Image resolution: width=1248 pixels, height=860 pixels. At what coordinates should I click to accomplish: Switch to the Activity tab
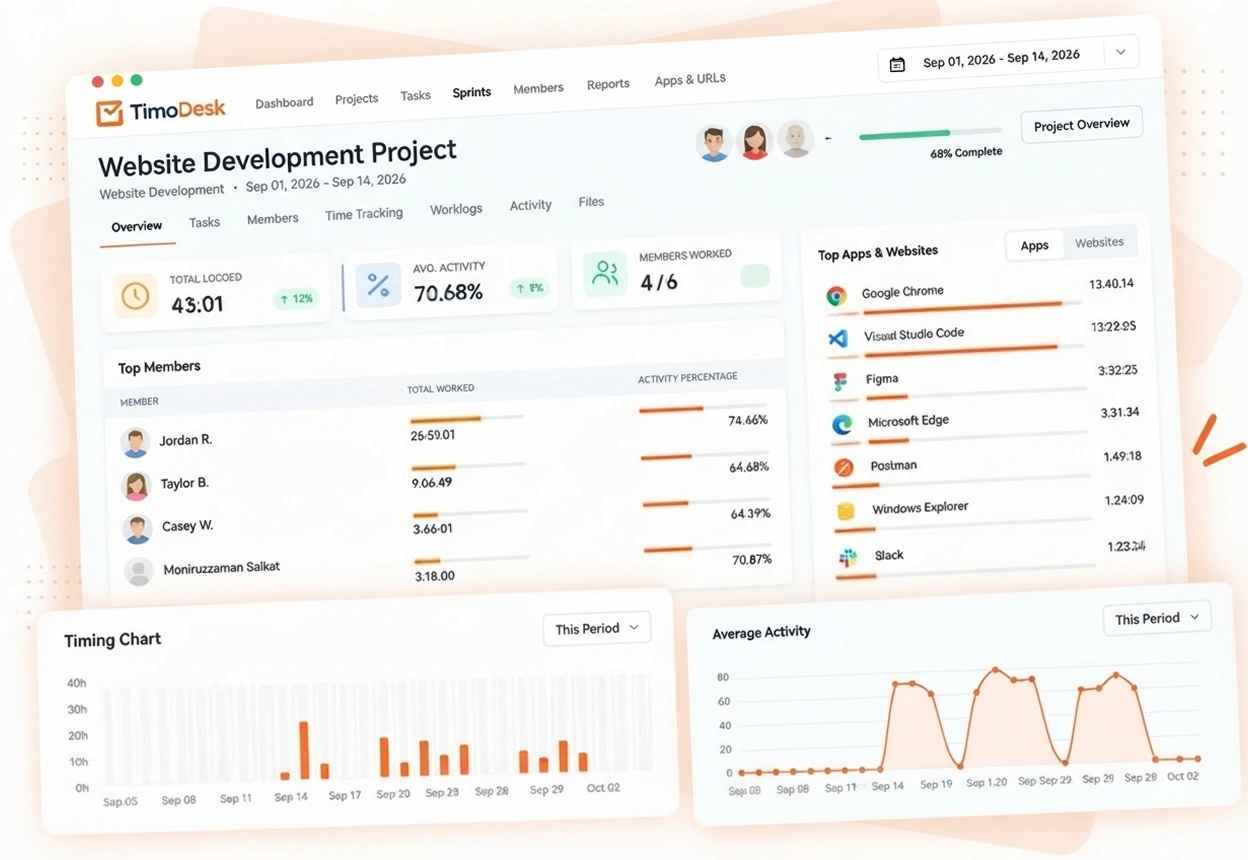point(530,205)
